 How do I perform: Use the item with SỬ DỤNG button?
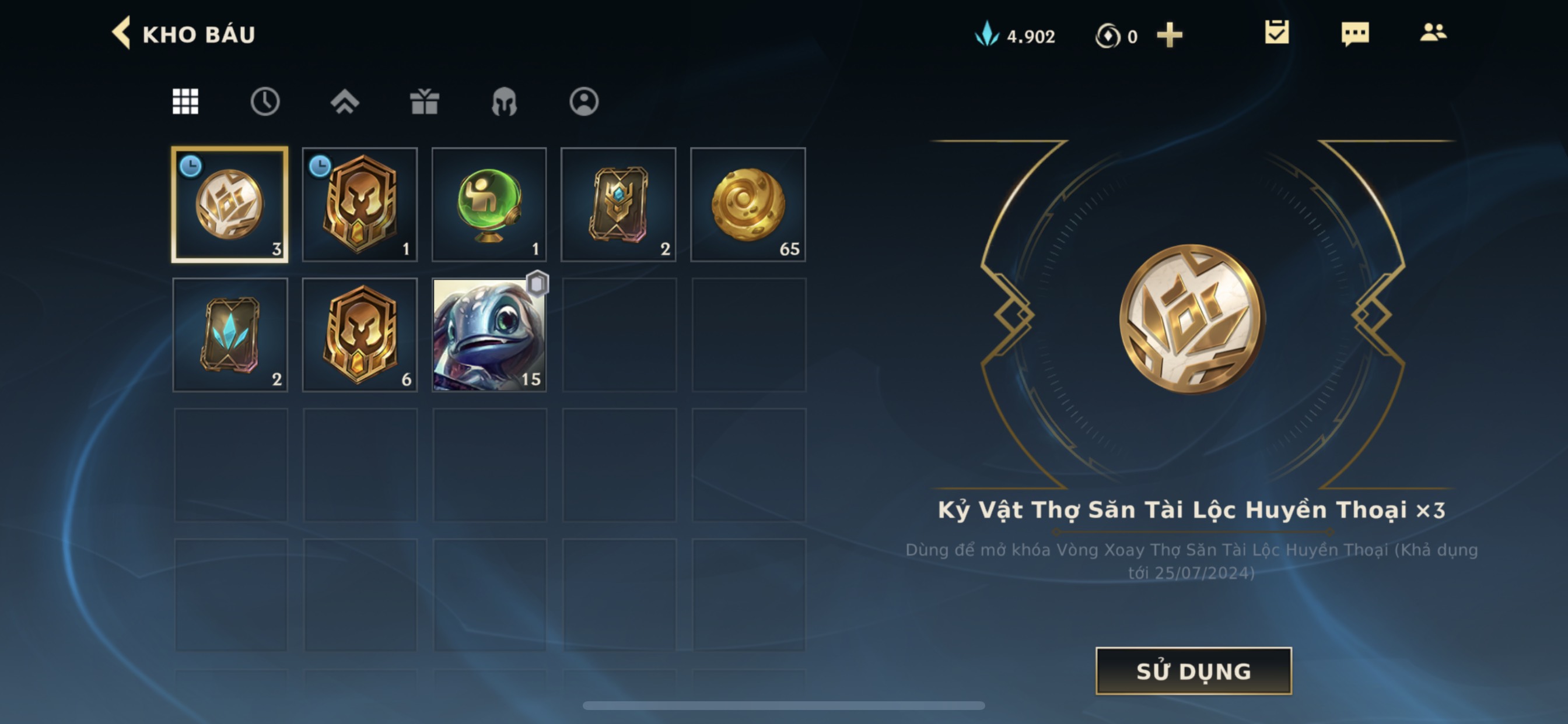(x=1193, y=671)
